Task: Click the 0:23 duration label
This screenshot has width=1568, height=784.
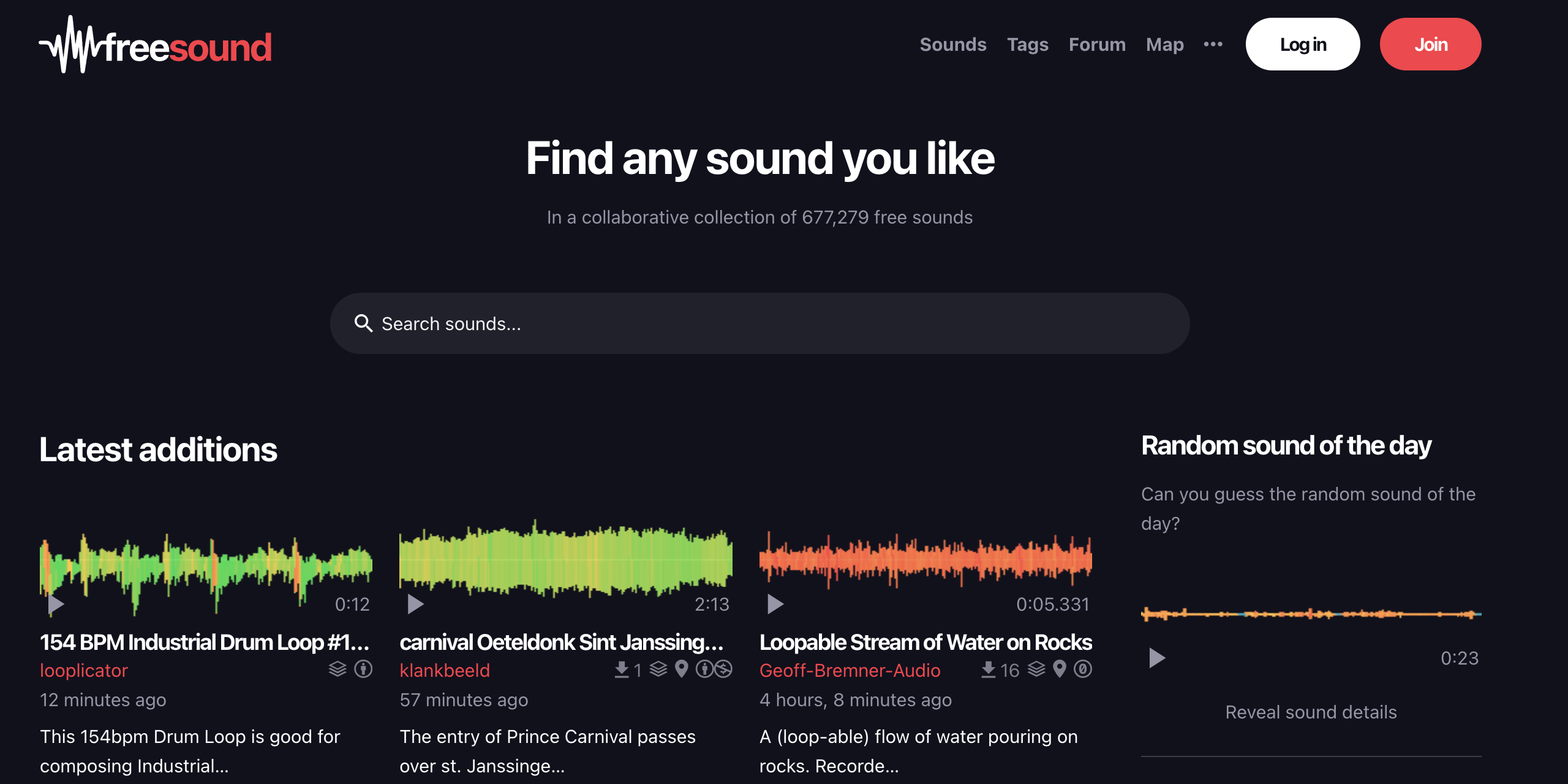Action: (1460, 658)
